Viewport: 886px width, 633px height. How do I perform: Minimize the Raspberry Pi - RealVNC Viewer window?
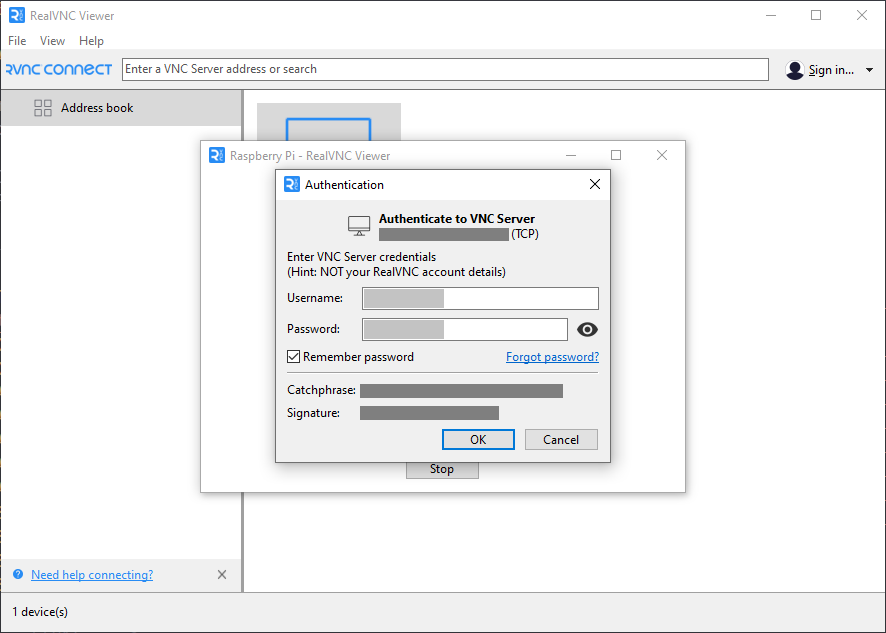571,155
